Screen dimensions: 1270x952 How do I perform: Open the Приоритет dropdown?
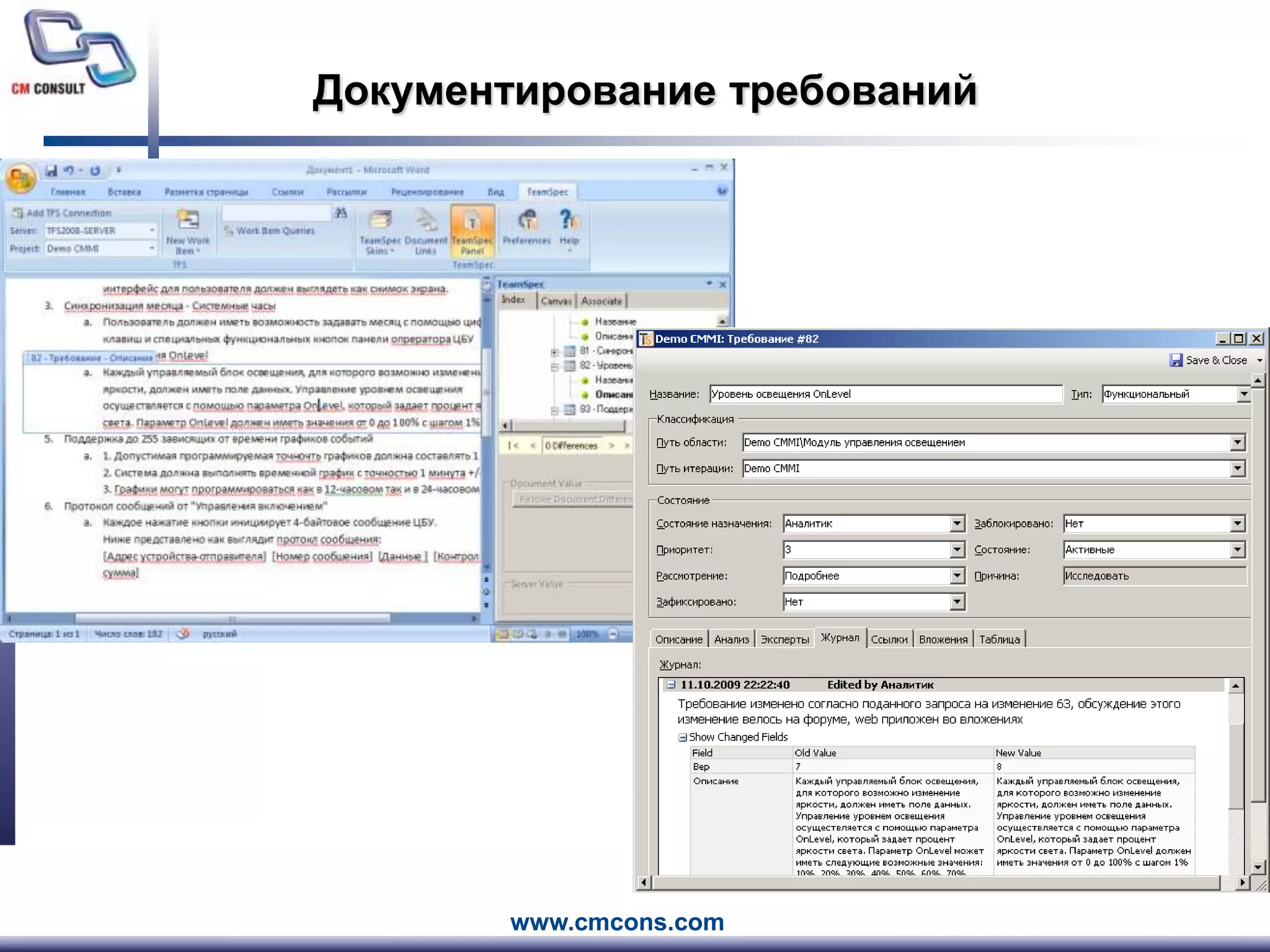coord(957,550)
